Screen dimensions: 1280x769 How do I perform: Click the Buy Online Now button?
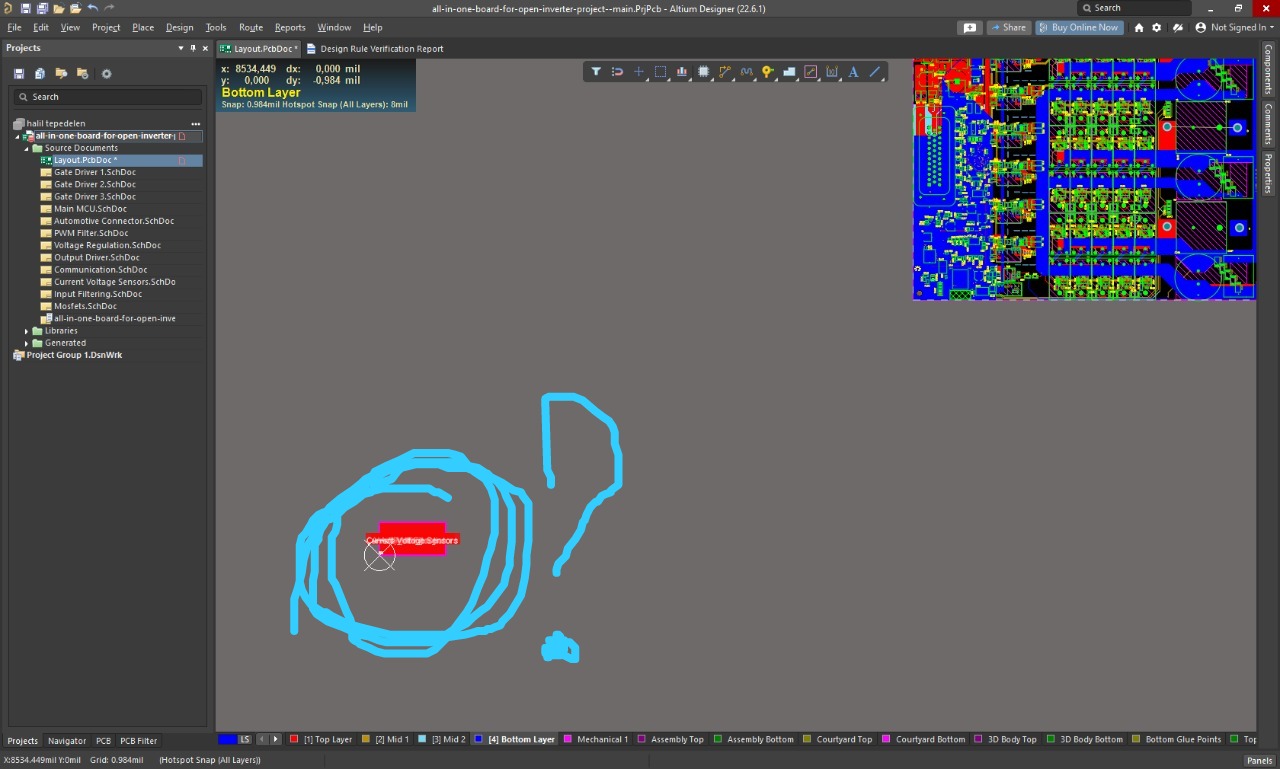pyautogui.click(x=1079, y=28)
